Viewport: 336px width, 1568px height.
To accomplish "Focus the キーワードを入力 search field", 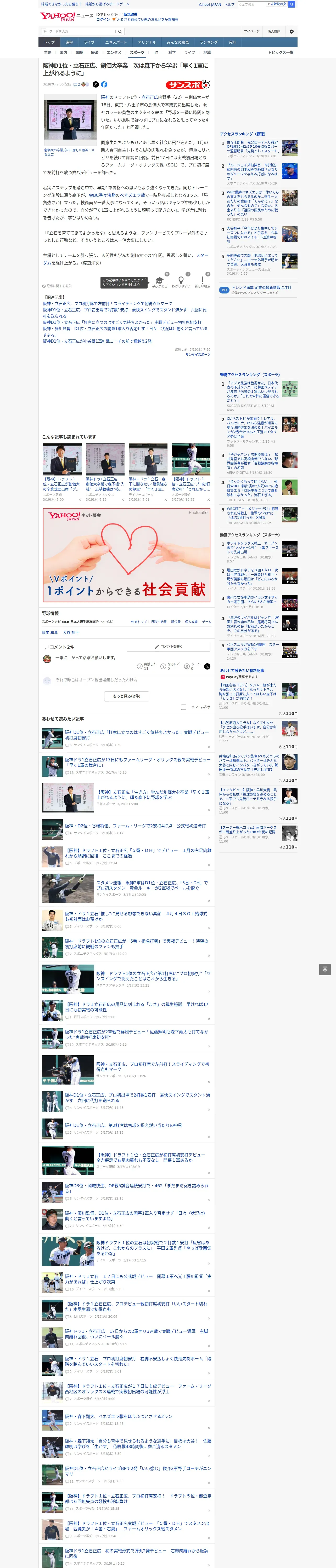I will click(79, 32).
